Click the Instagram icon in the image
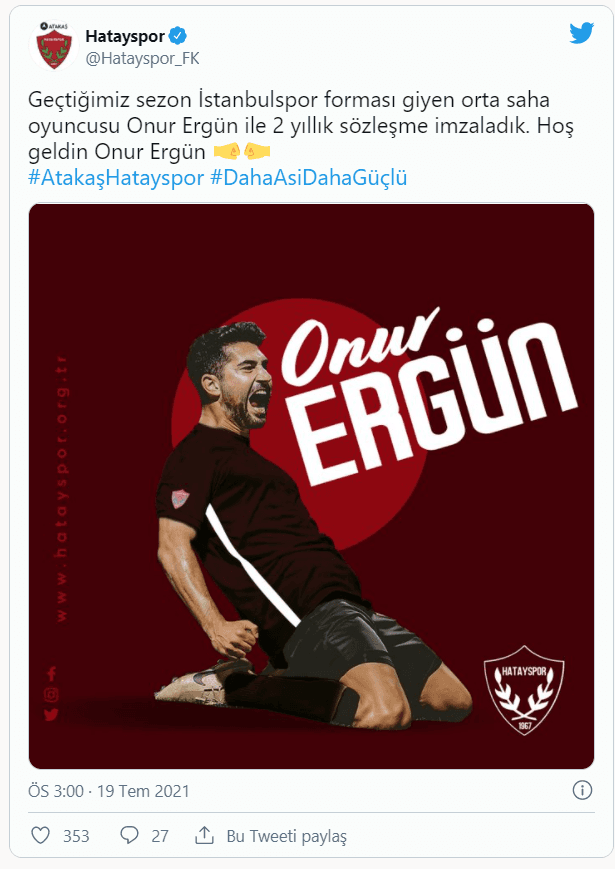615x869 pixels. click(x=52, y=694)
